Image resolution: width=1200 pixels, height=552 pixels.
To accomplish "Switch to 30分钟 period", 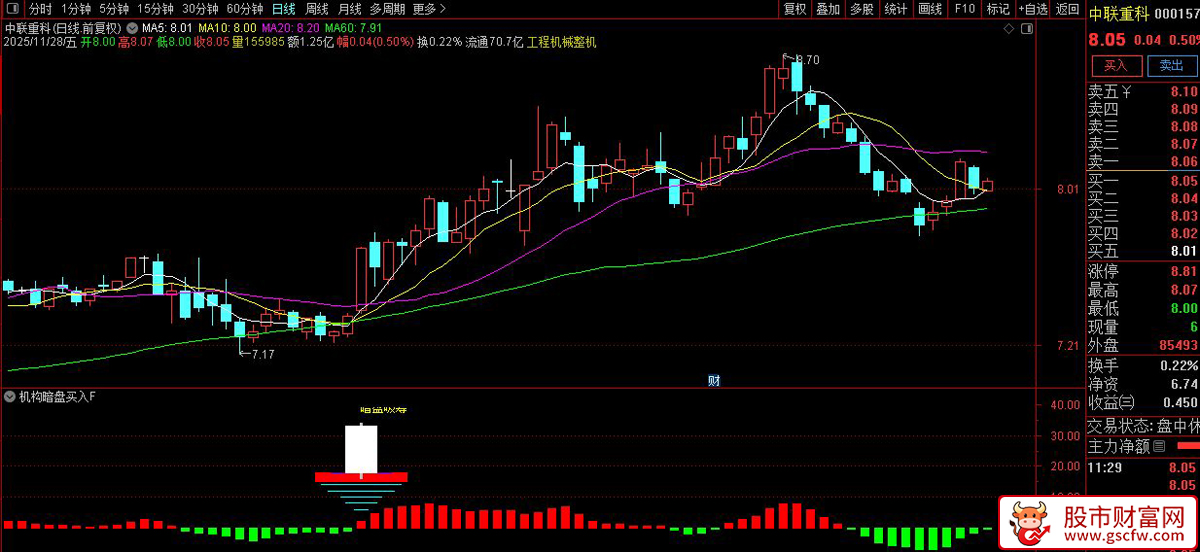I will 200,9.
